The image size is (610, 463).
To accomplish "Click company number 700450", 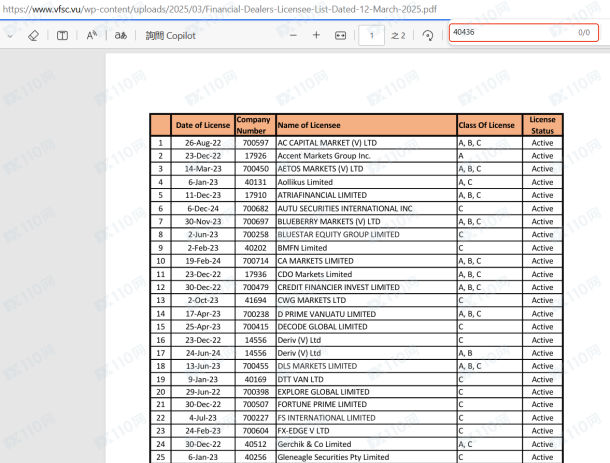I will (256, 169).
